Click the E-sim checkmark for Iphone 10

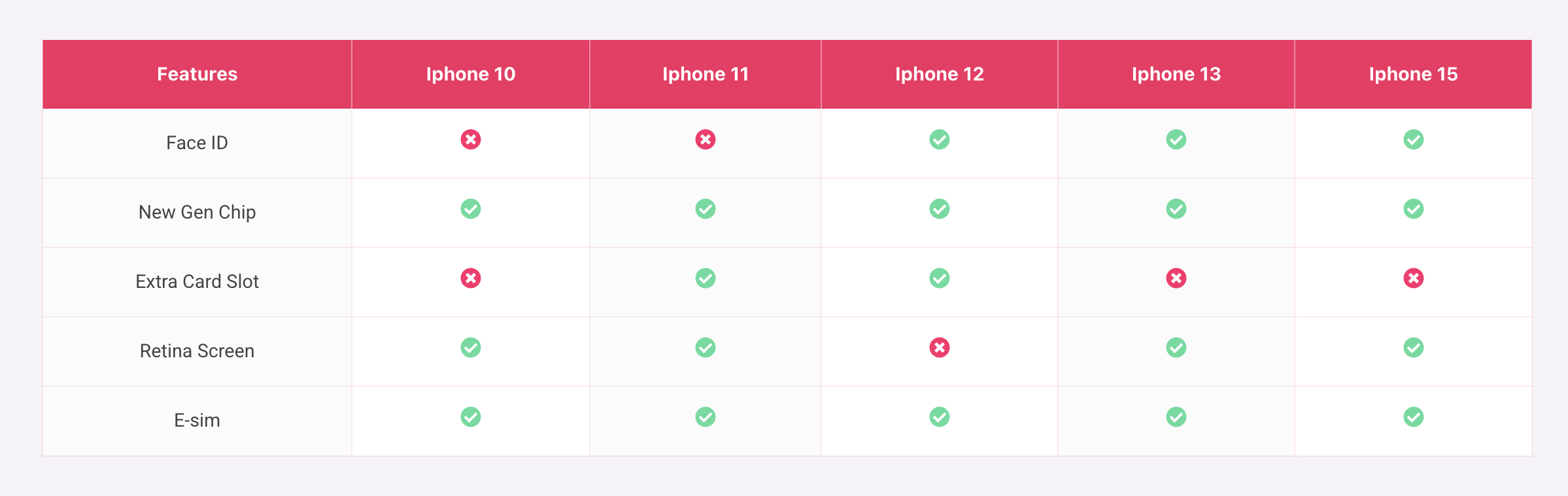pos(471,417)
